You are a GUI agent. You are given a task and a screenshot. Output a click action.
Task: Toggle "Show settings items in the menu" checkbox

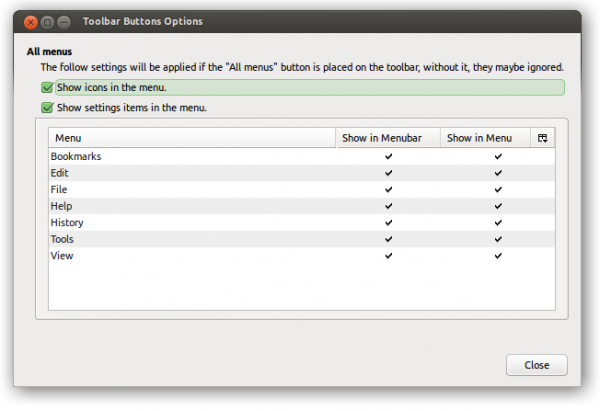47,108
